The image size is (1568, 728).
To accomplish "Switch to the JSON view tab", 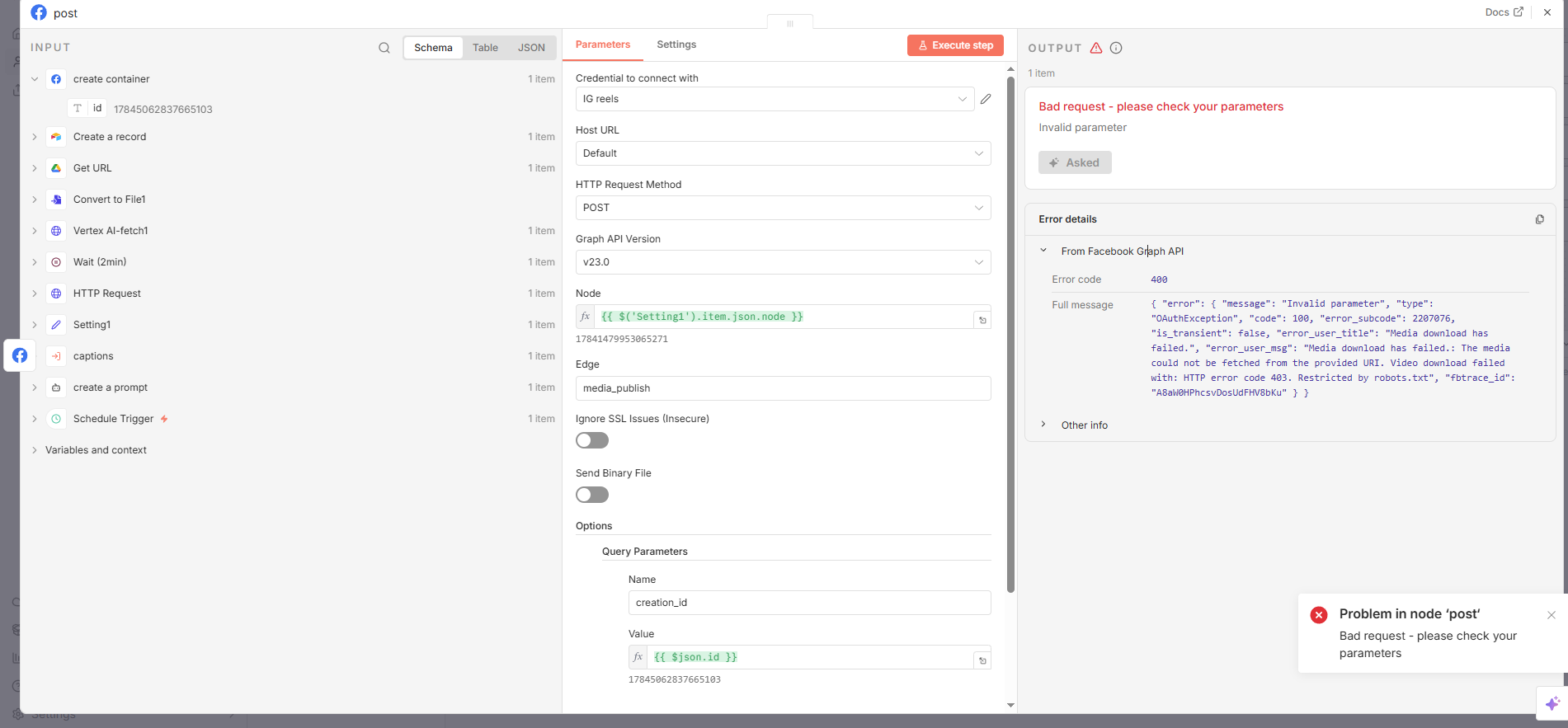I will (x=531, y=48).
